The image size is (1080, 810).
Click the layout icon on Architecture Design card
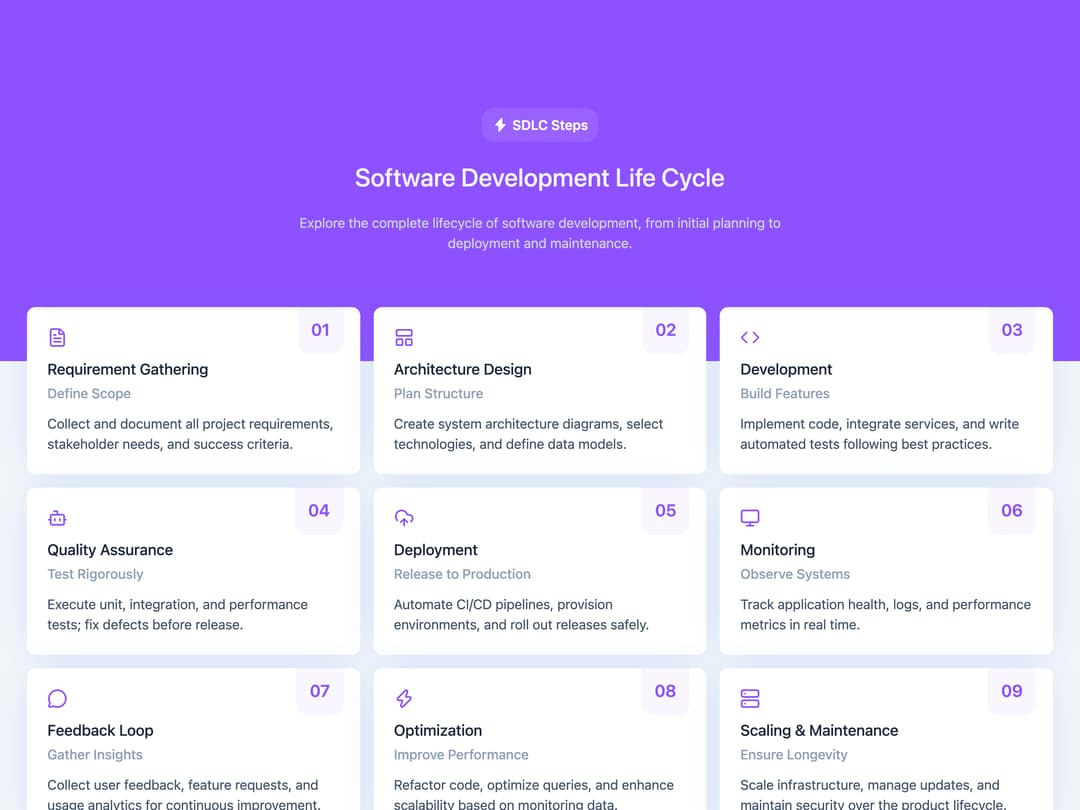404,337
